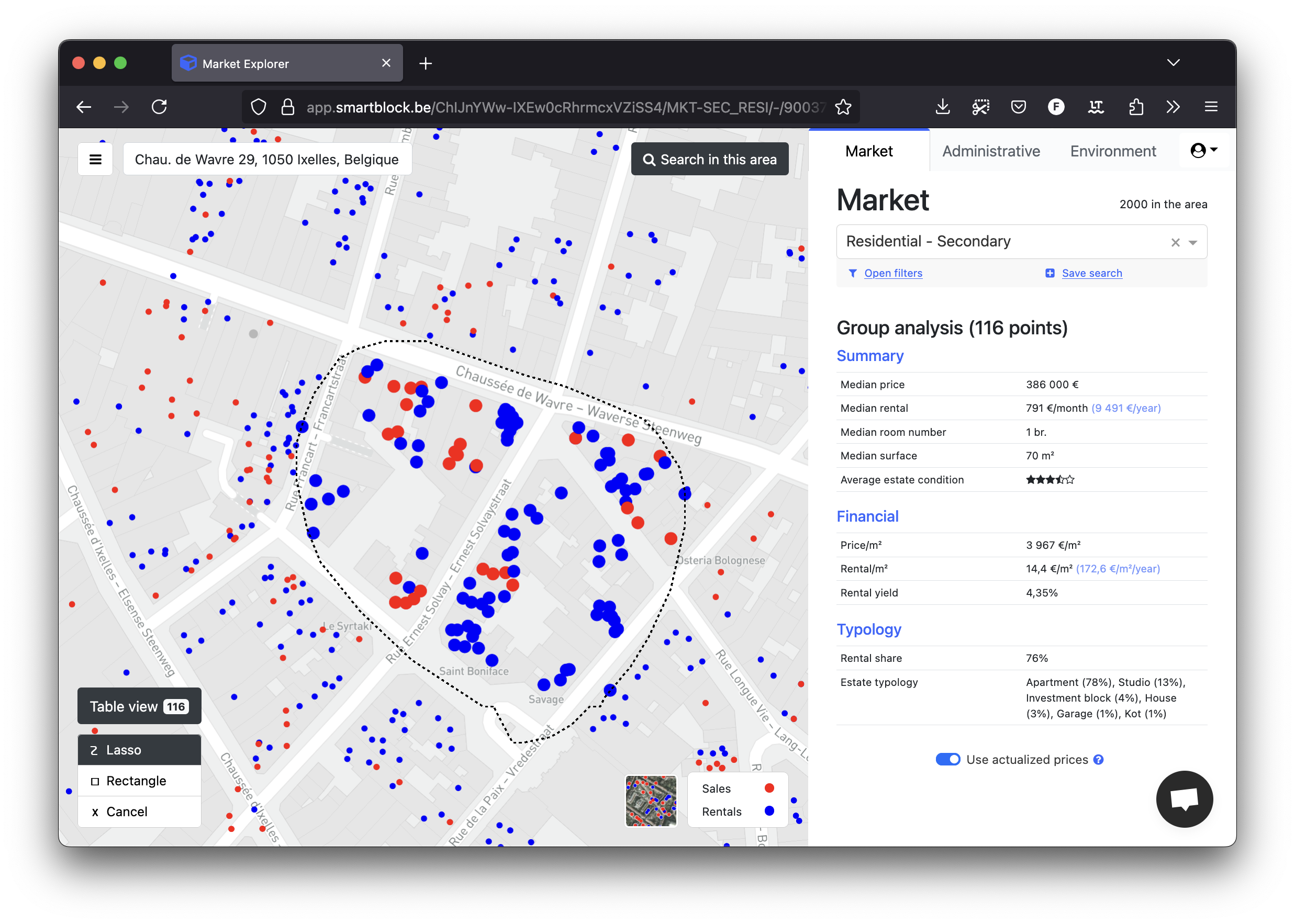Close the Market Explorer tab
Screen dimensions: 1295x924
click(x=386, y=63)
